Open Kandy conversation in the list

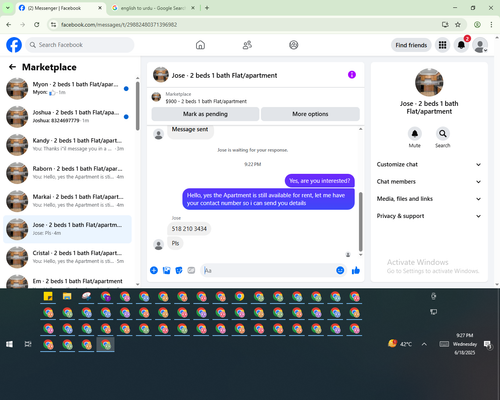coord(68,145)
